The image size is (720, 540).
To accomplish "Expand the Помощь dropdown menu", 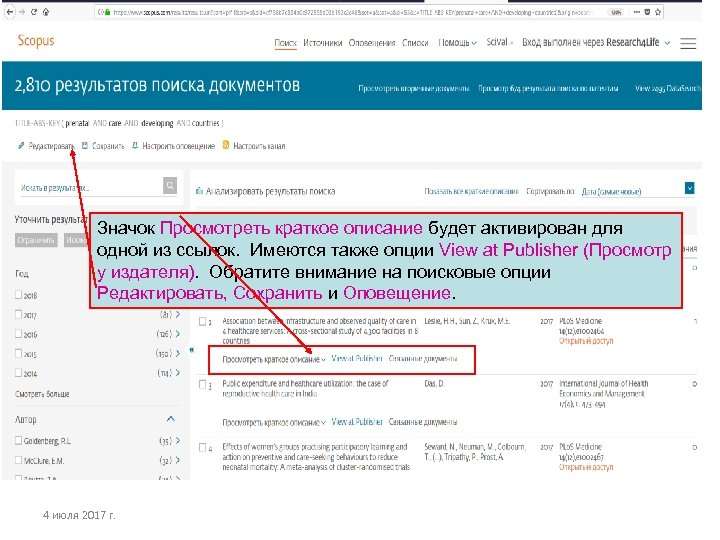I will 457,43.
